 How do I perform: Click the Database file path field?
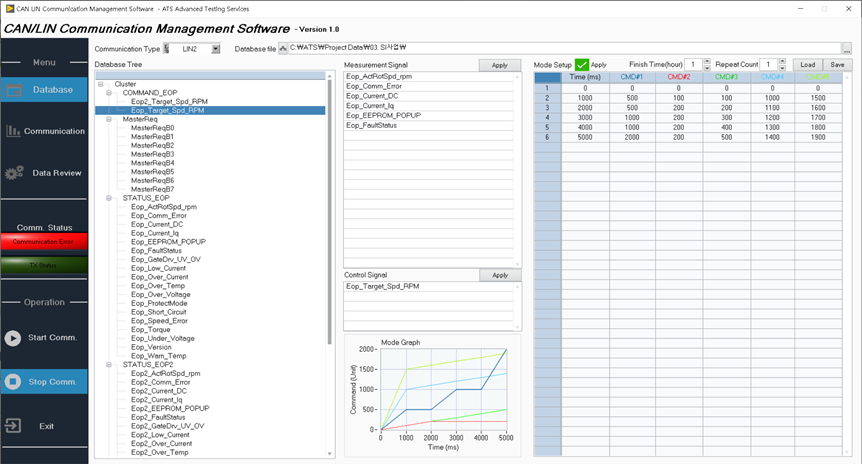565,48
